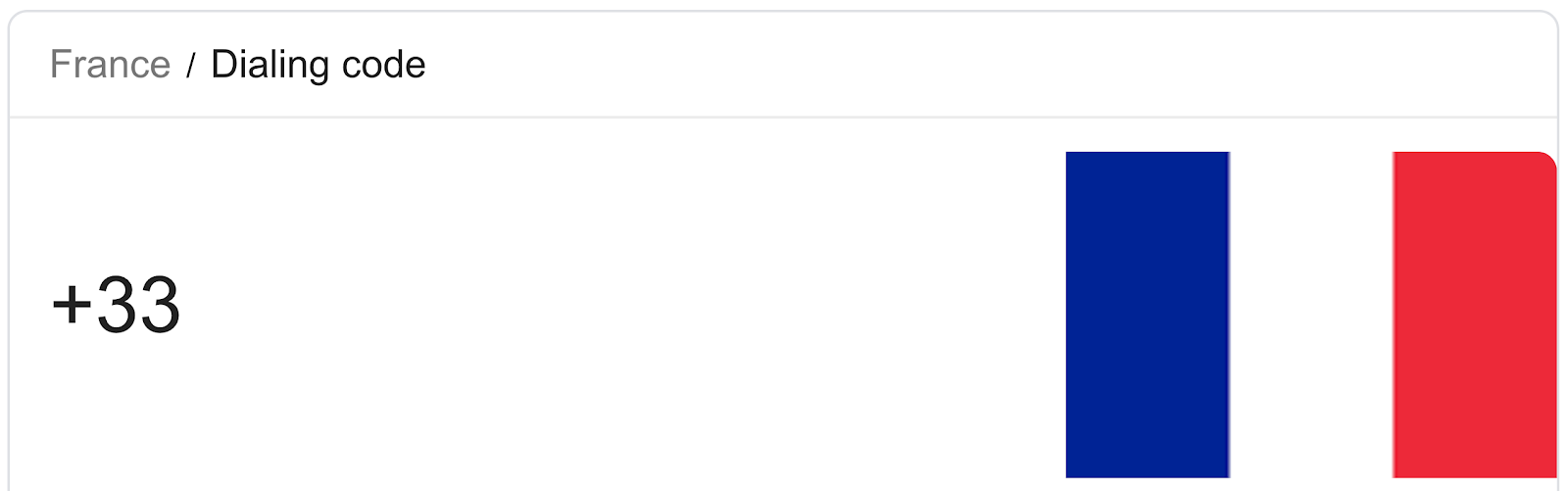Click the red stripe of the flag

click(1474, 314)
